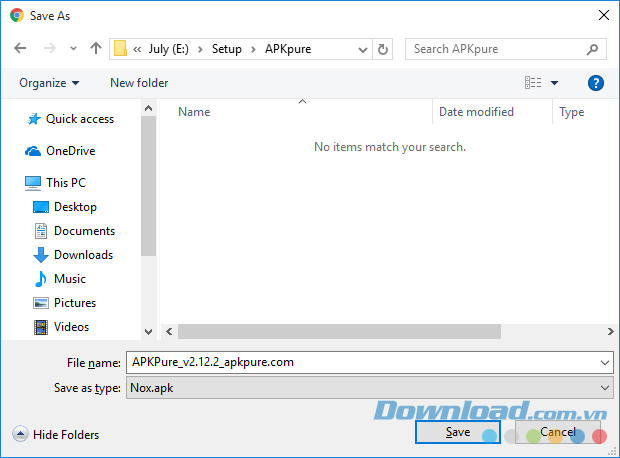
Task: Click the Videos film strip icon
Action: pos(41,327)
